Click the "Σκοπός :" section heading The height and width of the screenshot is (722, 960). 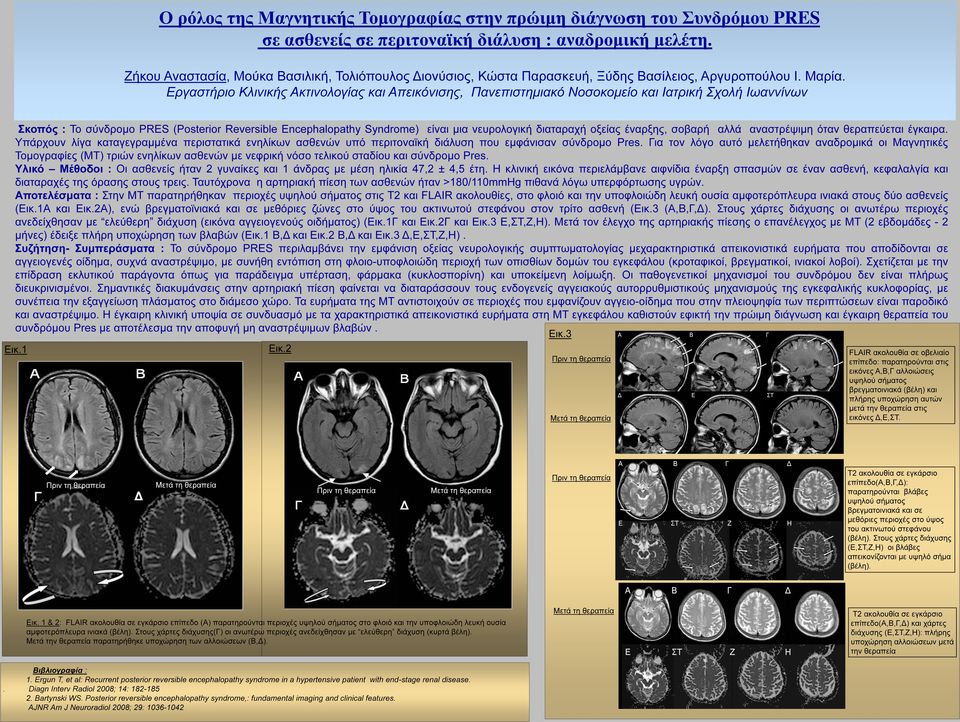[x=41, y=129]
